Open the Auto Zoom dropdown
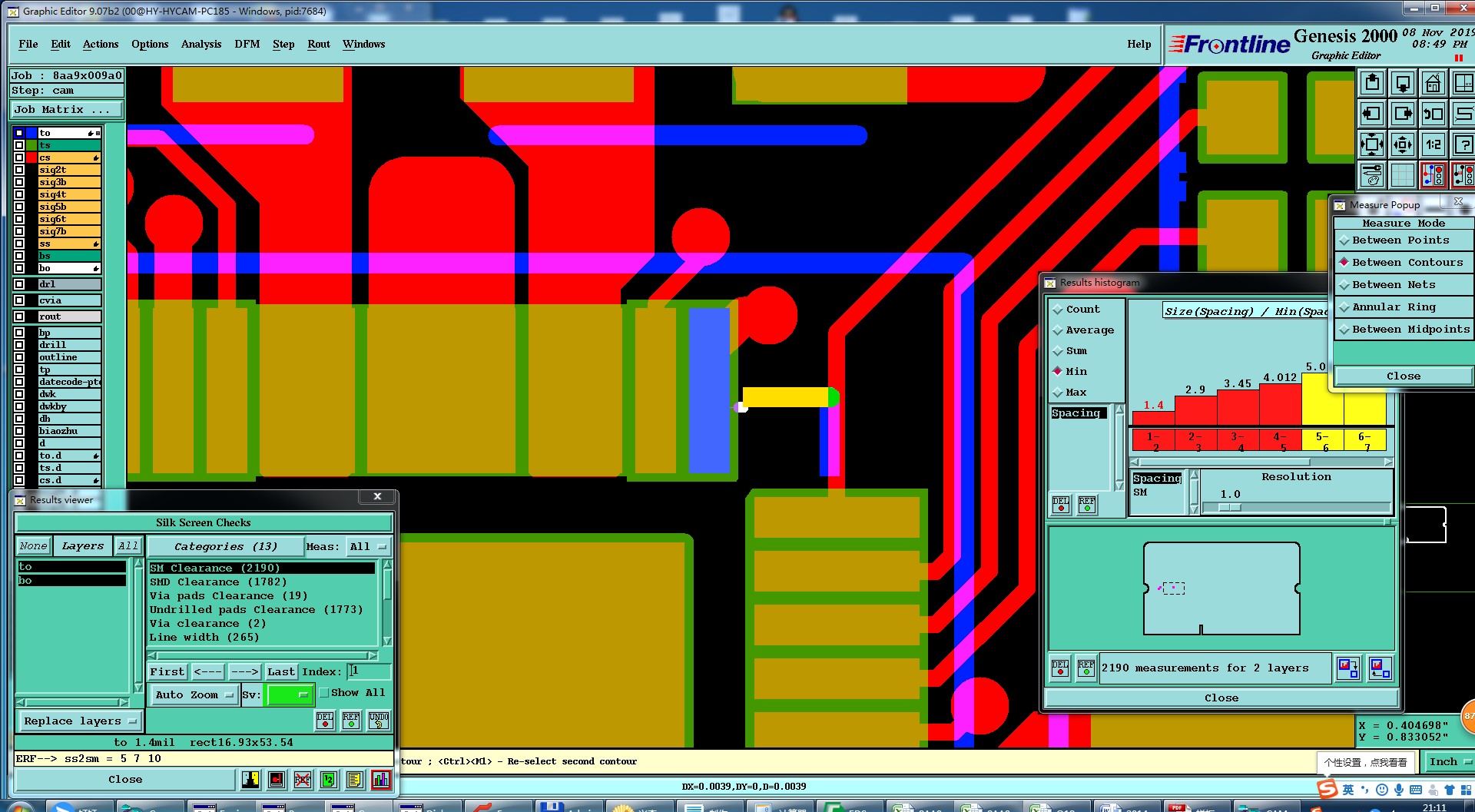 pyautogui.click(x=194, y=695)
